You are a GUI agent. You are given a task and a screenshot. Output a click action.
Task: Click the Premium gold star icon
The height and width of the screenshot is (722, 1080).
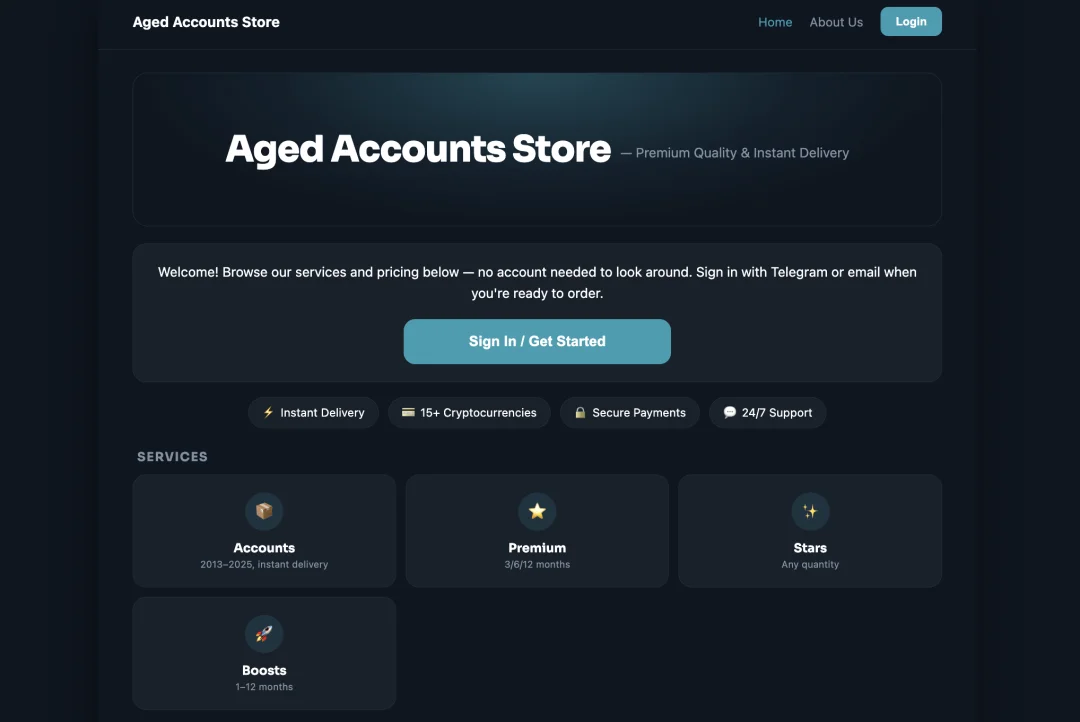(x=537, y=511)
